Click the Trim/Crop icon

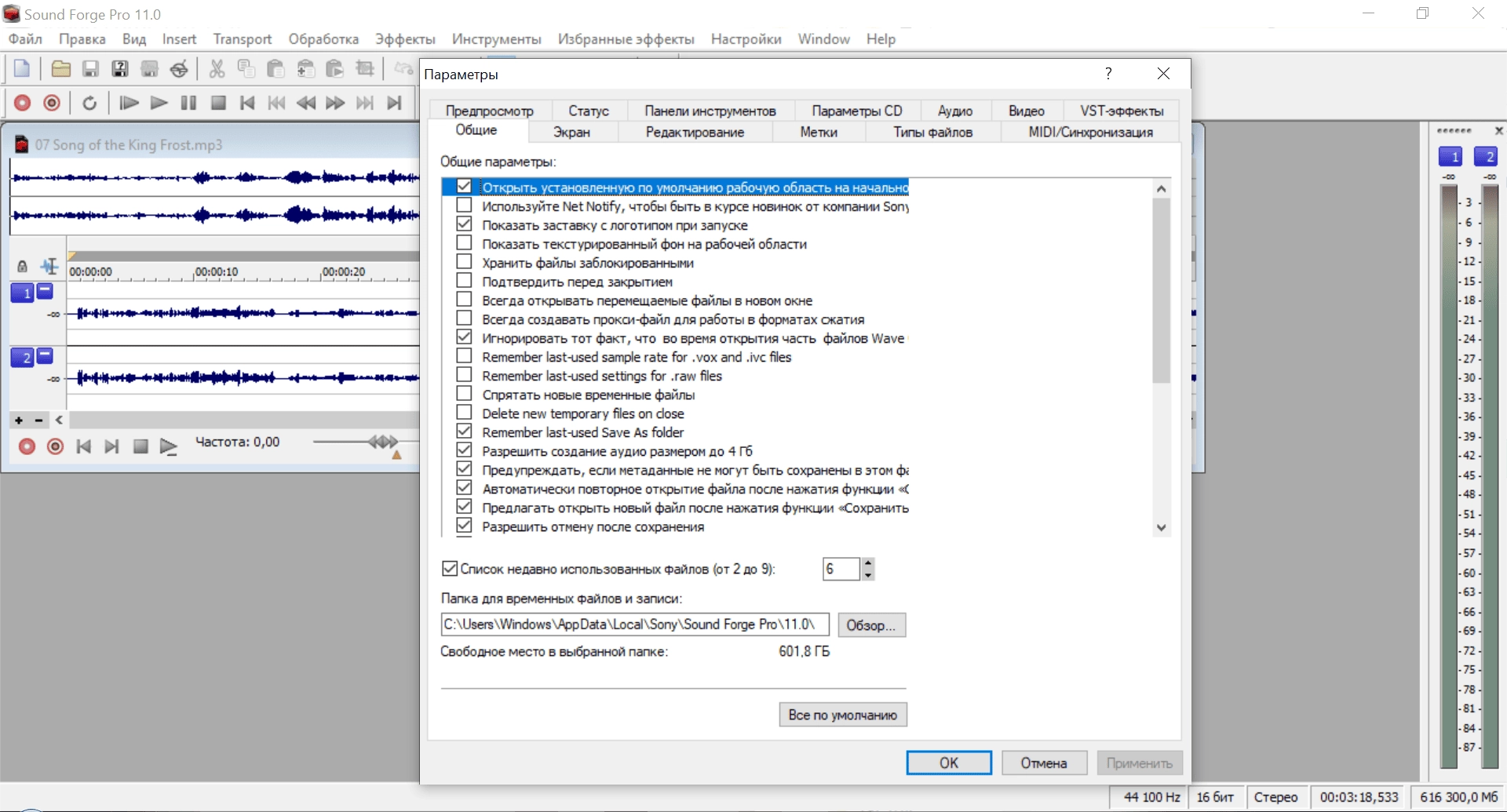(x=365, y=69)
